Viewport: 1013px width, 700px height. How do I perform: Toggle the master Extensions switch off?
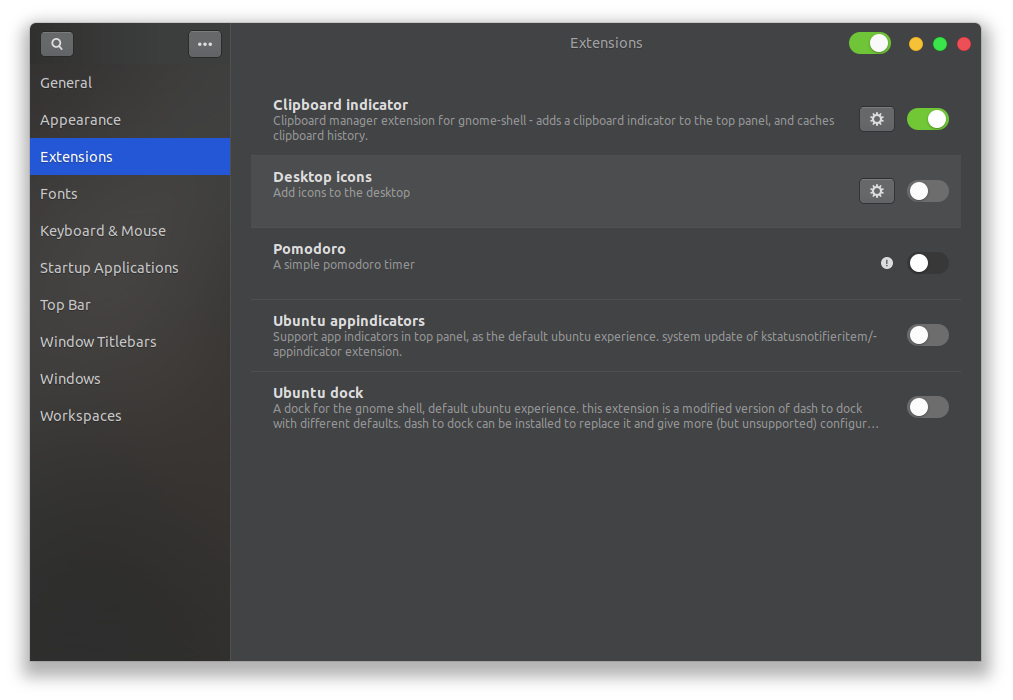click(869, 43)
